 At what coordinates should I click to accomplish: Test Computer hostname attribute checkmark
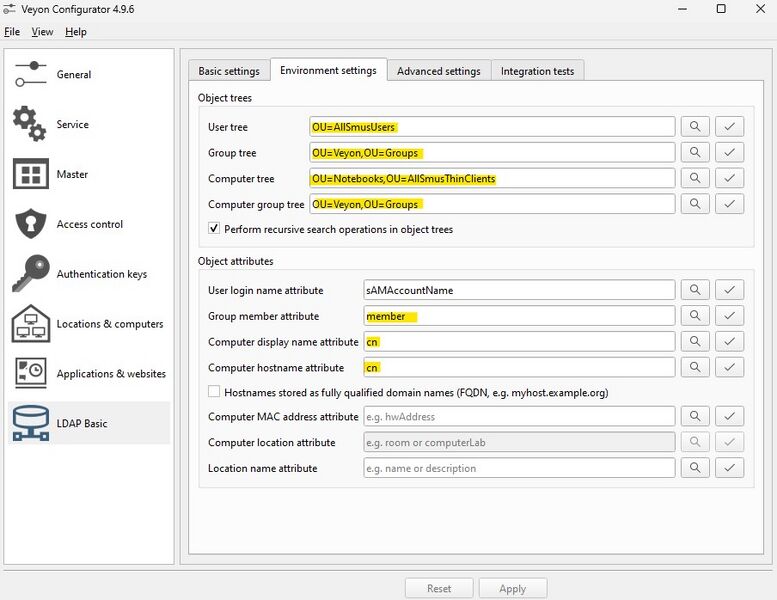pos(729,367)
